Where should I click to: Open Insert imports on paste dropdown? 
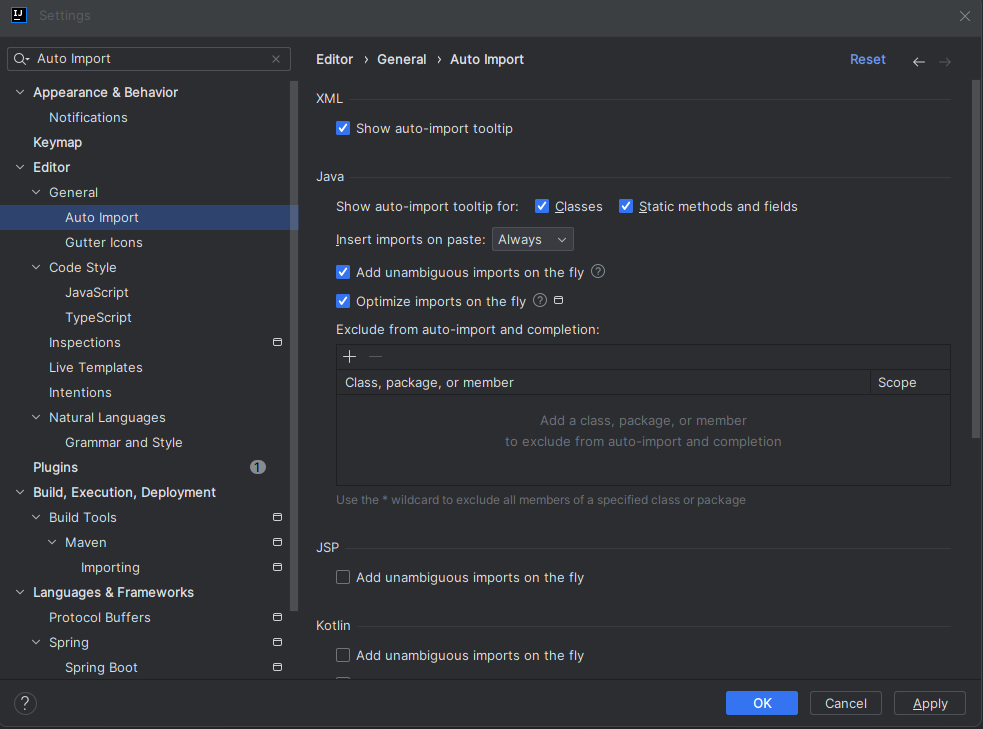point(533,240)
